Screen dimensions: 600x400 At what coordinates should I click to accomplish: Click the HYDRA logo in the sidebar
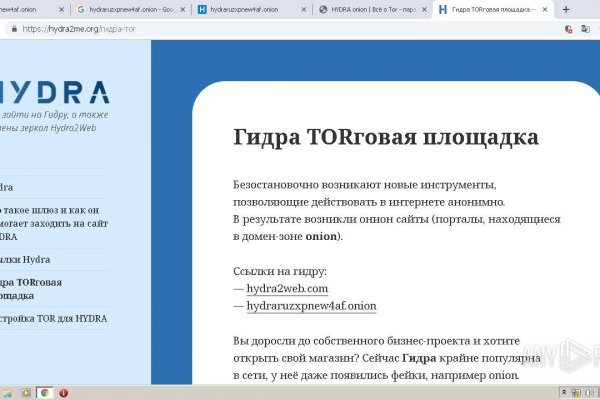tap(55, 92)
